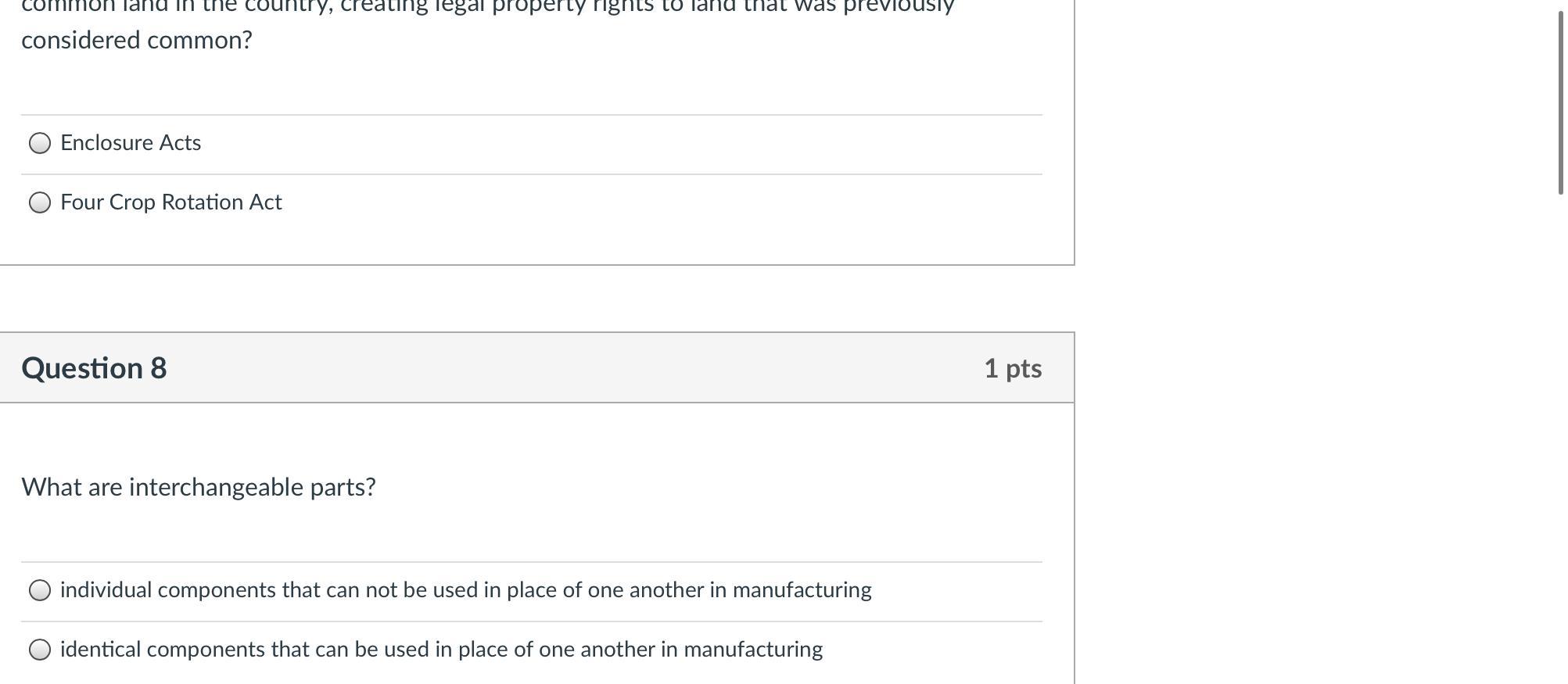
Task: Click the '1 pts' points label
Action: pyautogui.click(x=1012, y=368)
